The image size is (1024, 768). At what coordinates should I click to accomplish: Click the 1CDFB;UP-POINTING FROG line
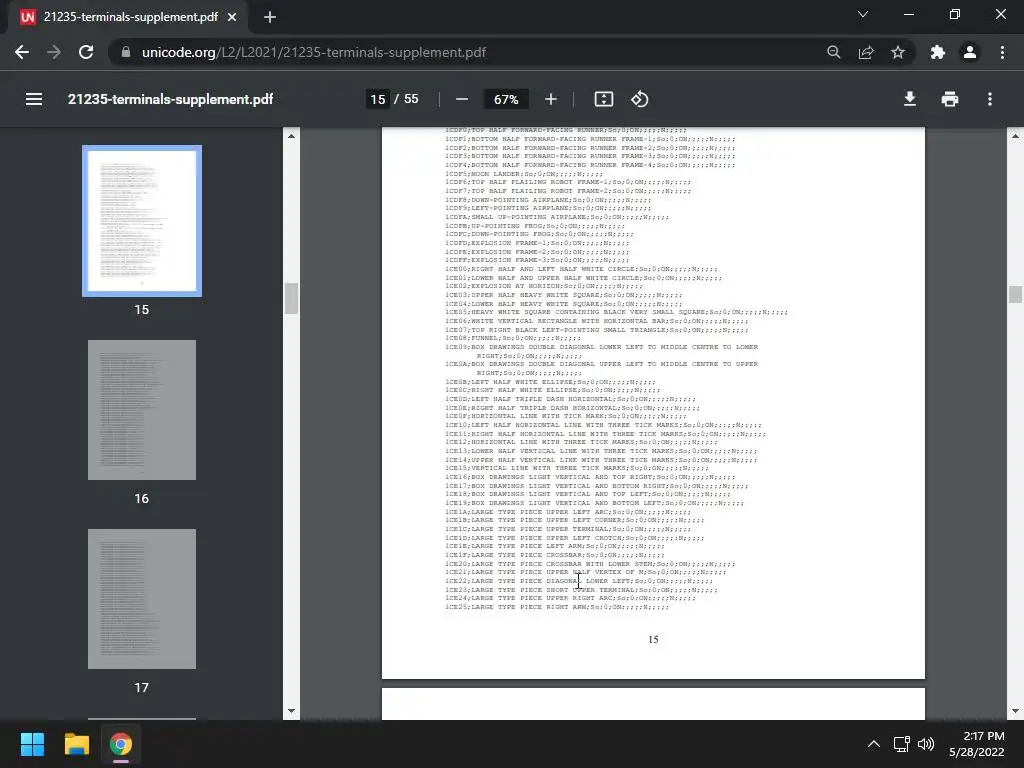535,226
